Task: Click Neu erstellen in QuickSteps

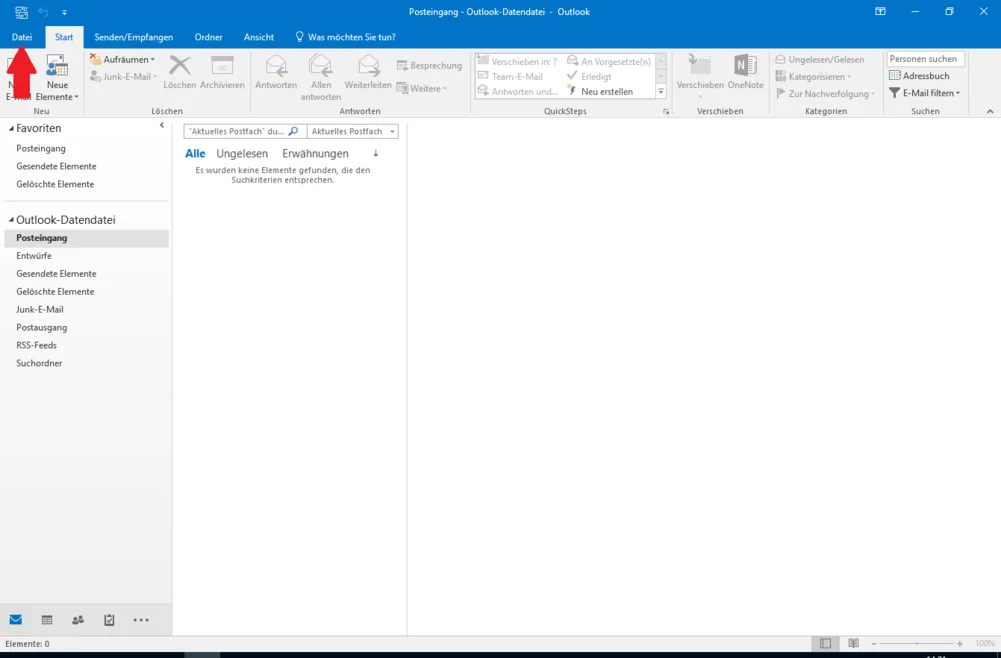Action: click(x=606, y=92)
